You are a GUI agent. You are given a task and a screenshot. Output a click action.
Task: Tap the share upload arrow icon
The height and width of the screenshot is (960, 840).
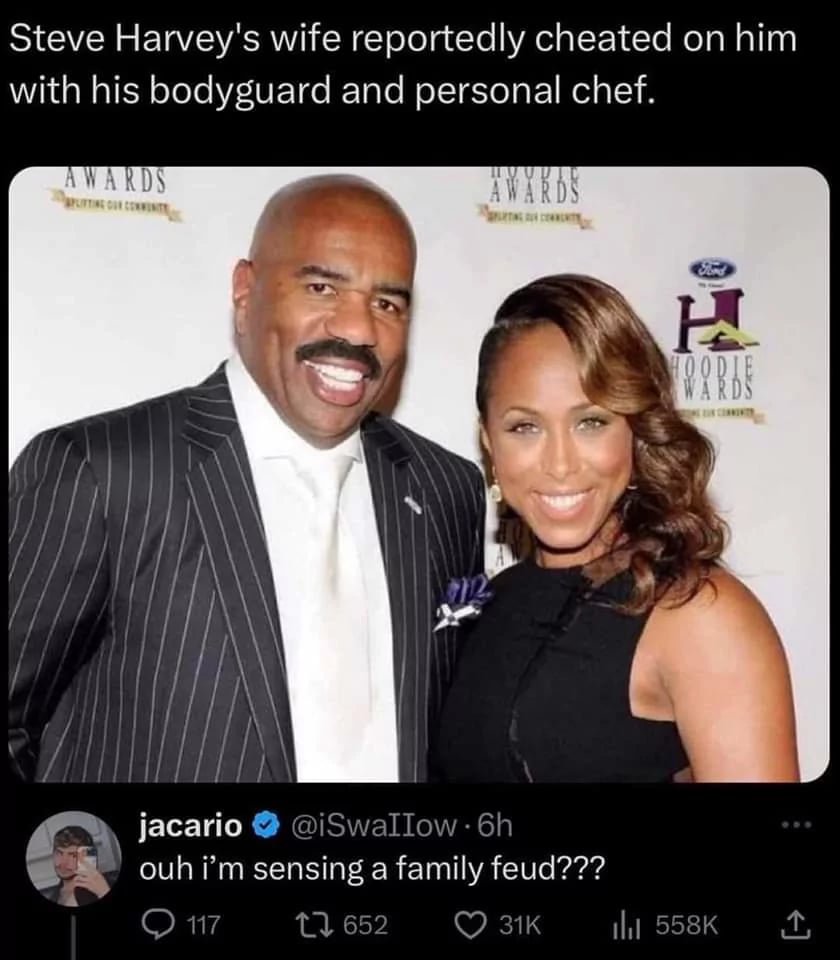(797, 924)
